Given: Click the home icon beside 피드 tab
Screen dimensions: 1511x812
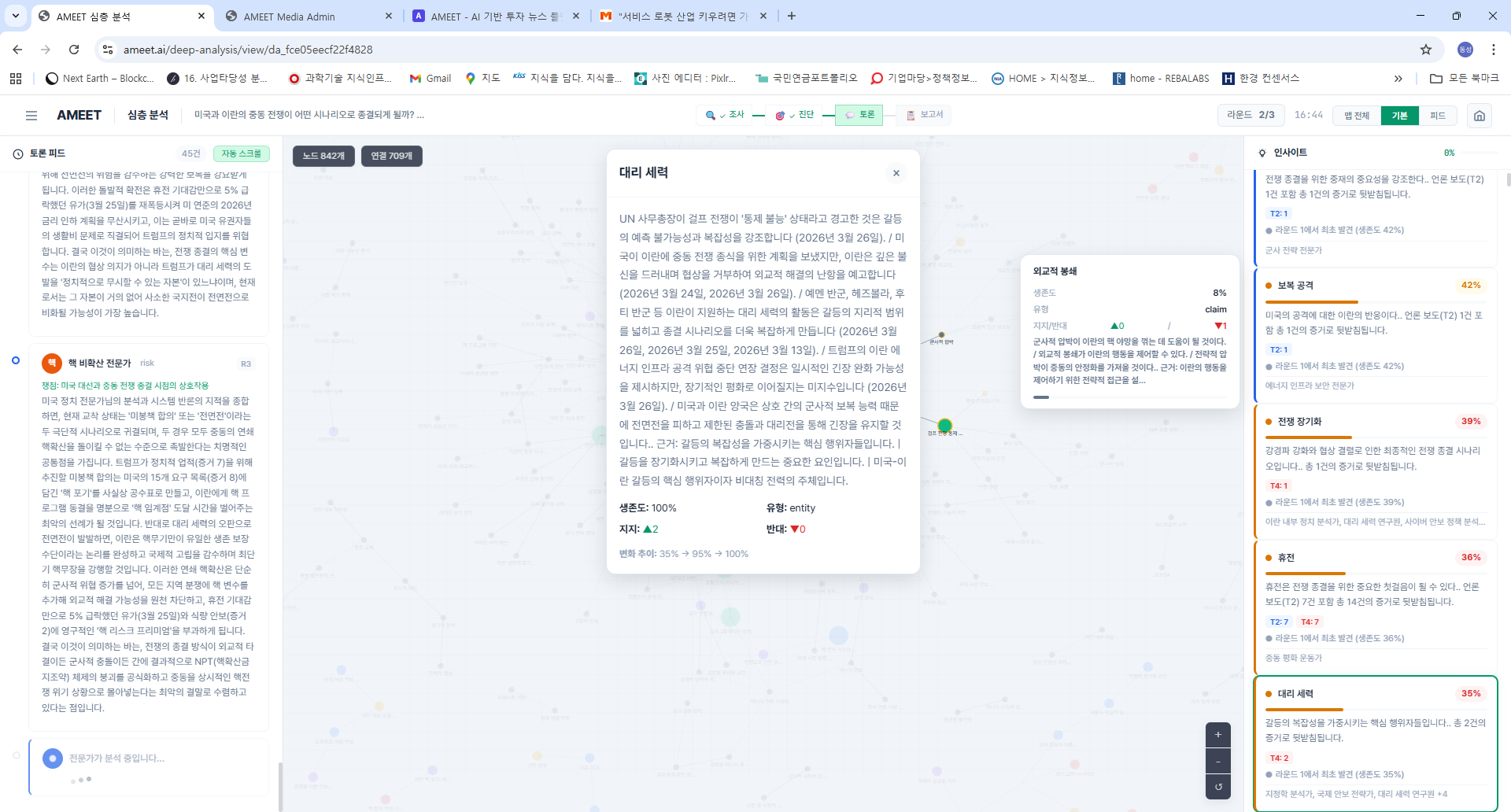Looking at the screenshot, I should pos(1479,115).
